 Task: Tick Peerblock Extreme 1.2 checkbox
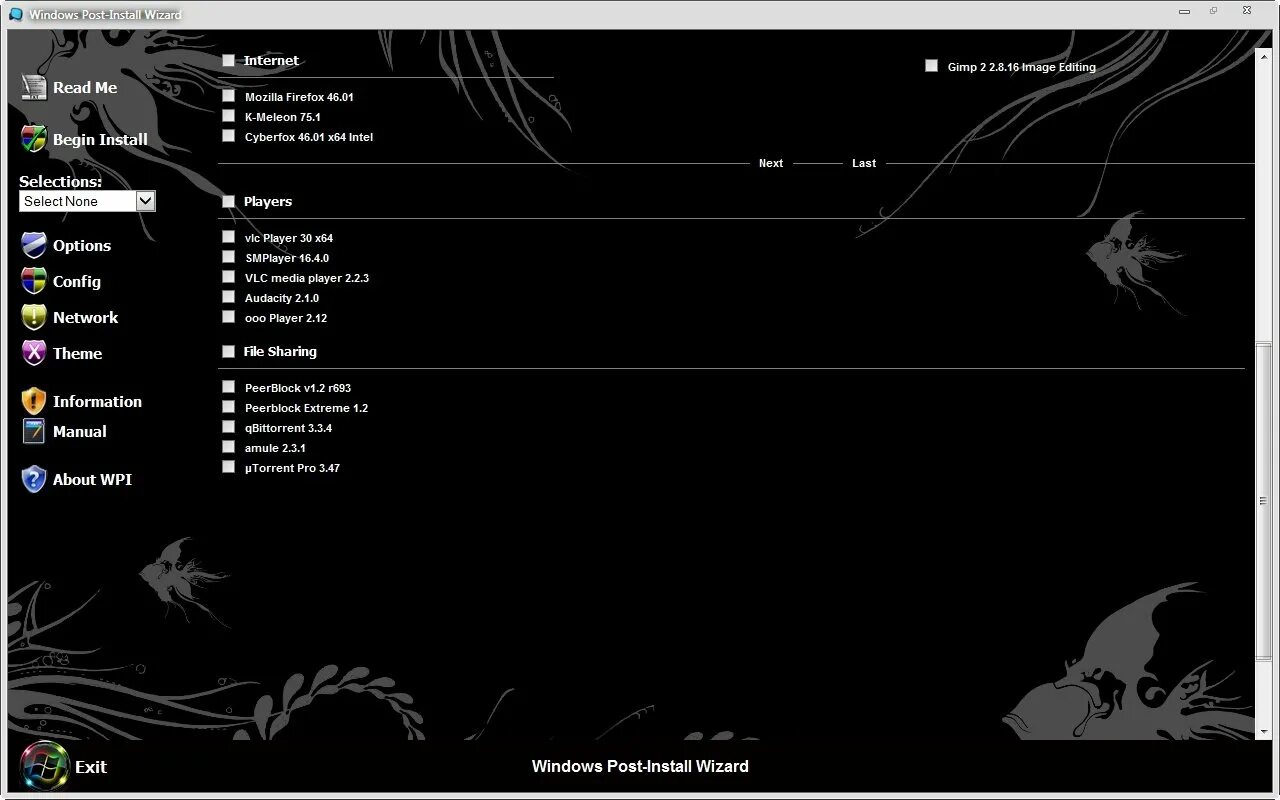[x=228, y=408]
